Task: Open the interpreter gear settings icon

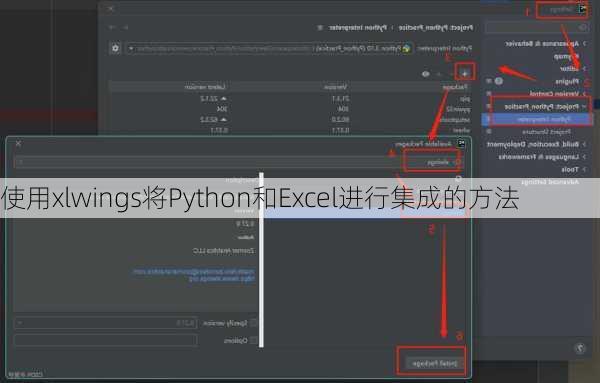Action: [115, 48]
